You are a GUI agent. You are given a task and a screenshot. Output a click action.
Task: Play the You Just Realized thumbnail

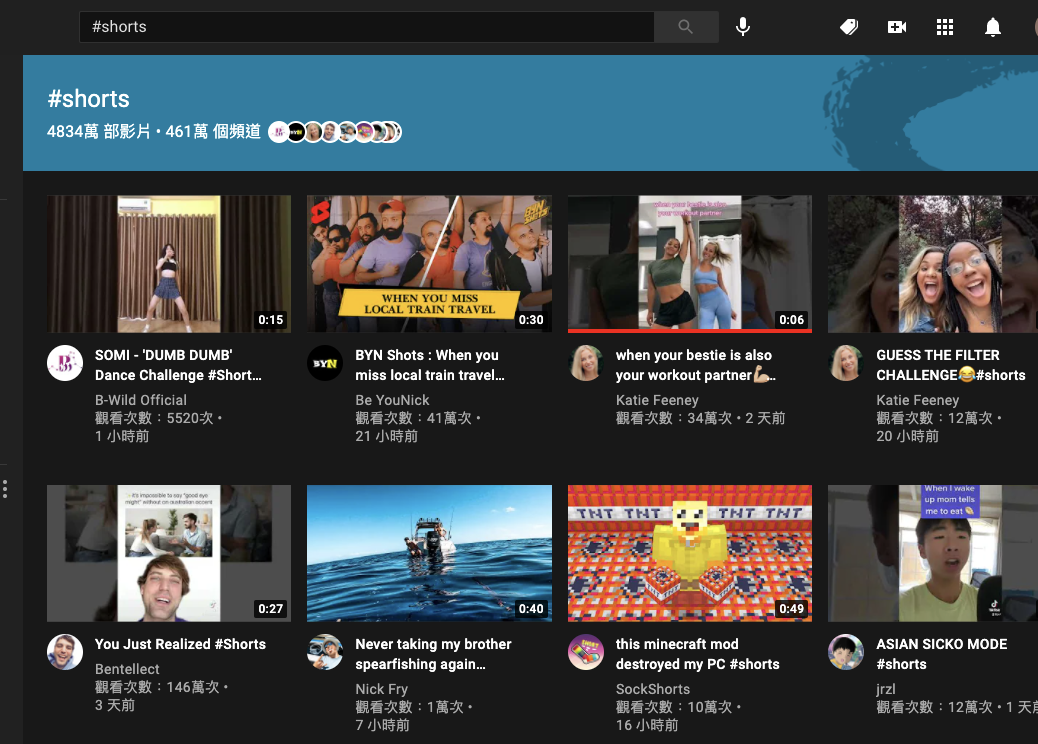[169, 553]
